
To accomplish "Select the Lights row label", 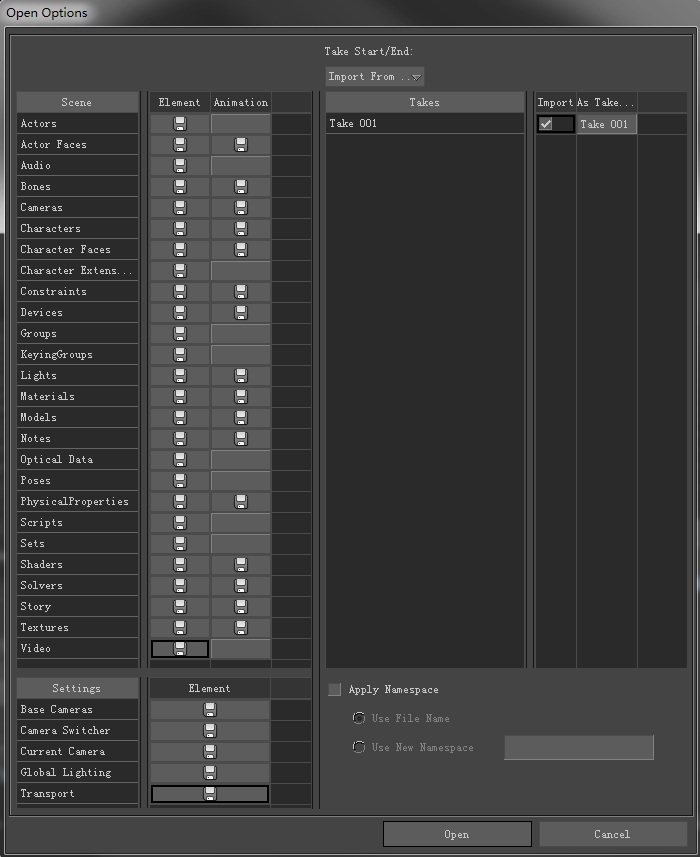I will tap(77, 375).
